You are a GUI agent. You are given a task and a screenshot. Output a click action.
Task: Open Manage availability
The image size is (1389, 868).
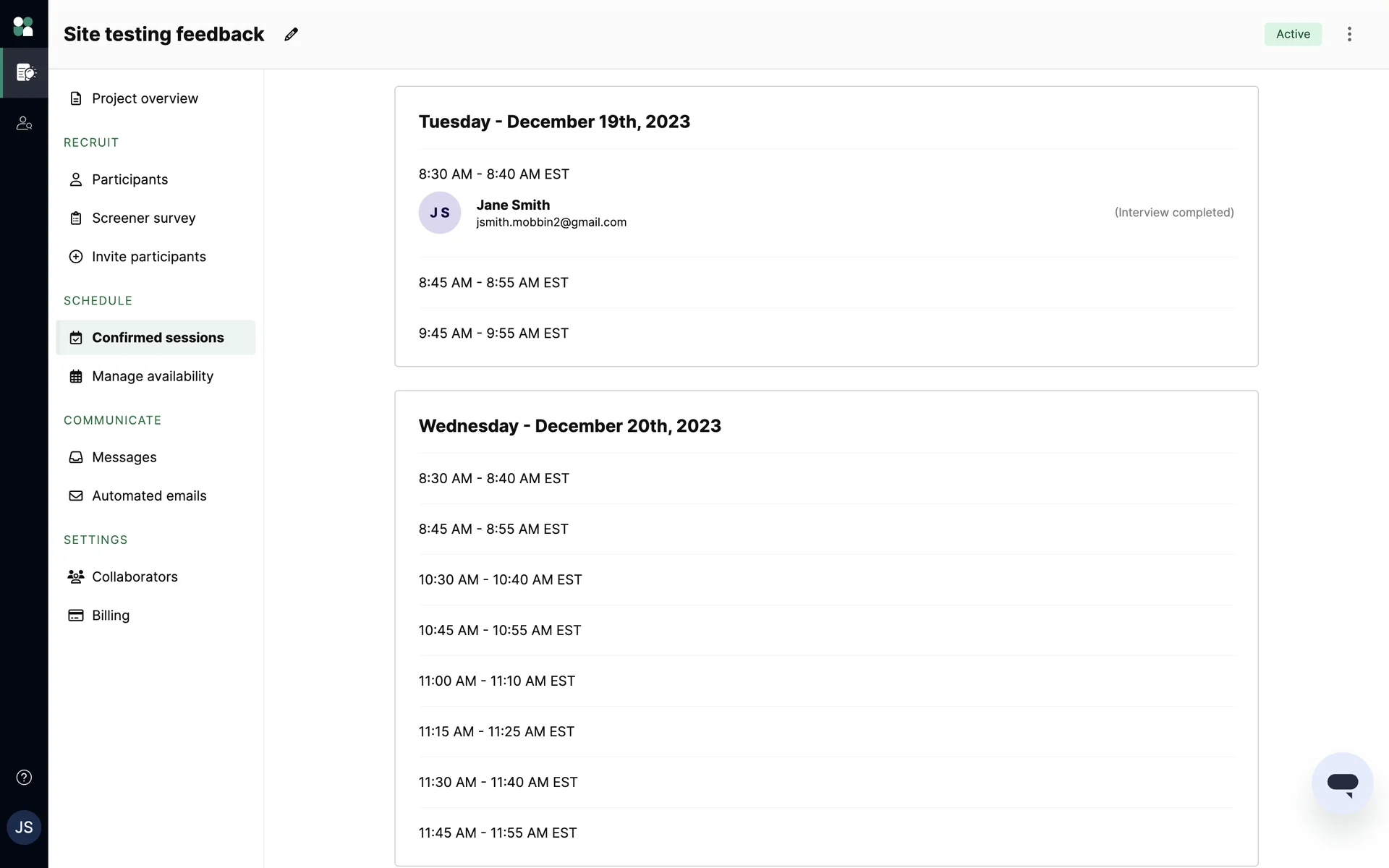(152, 376)
